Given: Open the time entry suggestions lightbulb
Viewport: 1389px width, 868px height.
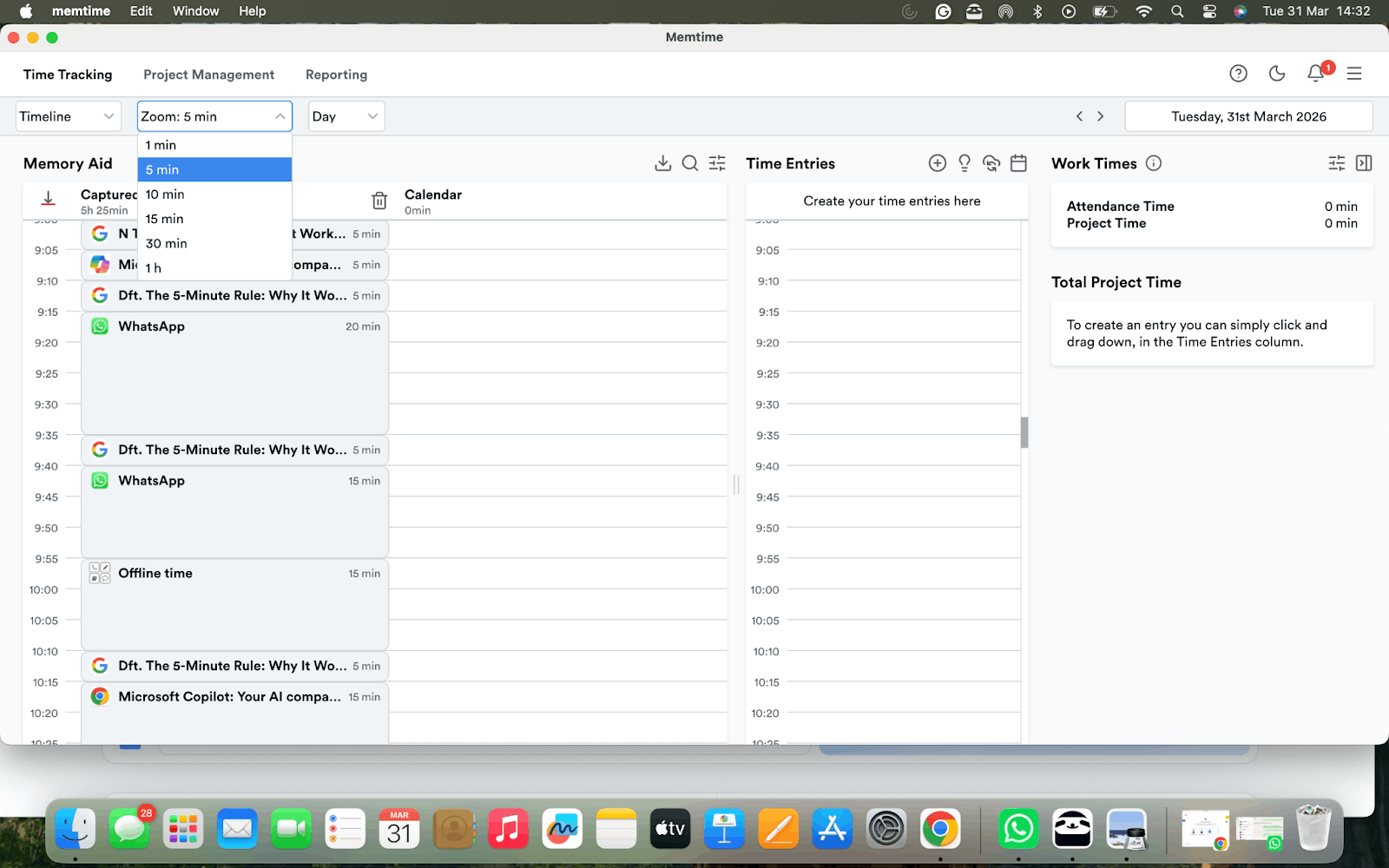Looking at the screenshot, I should [x=964, y=163].
